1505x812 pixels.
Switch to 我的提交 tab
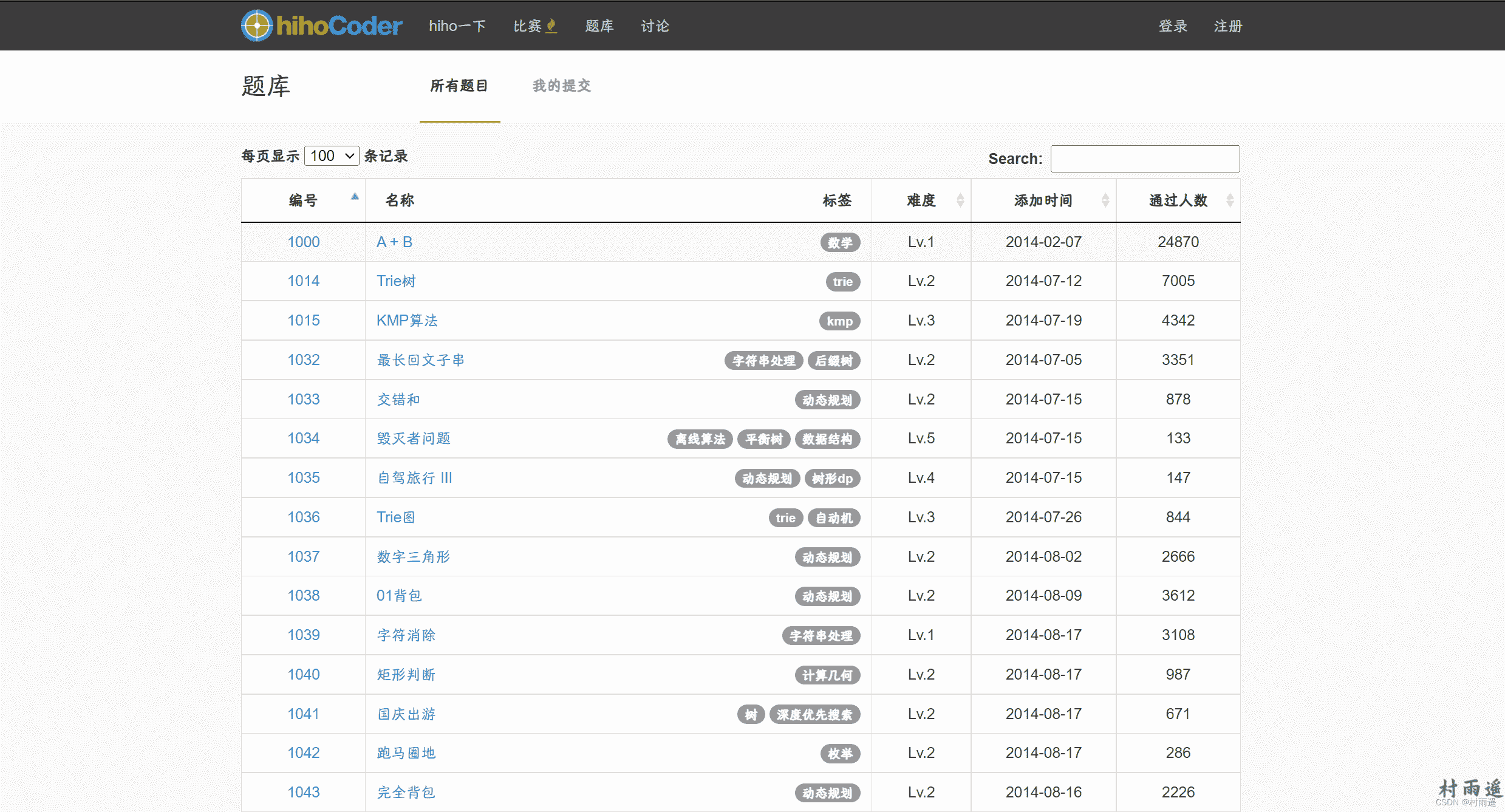(x=561, y=86)
